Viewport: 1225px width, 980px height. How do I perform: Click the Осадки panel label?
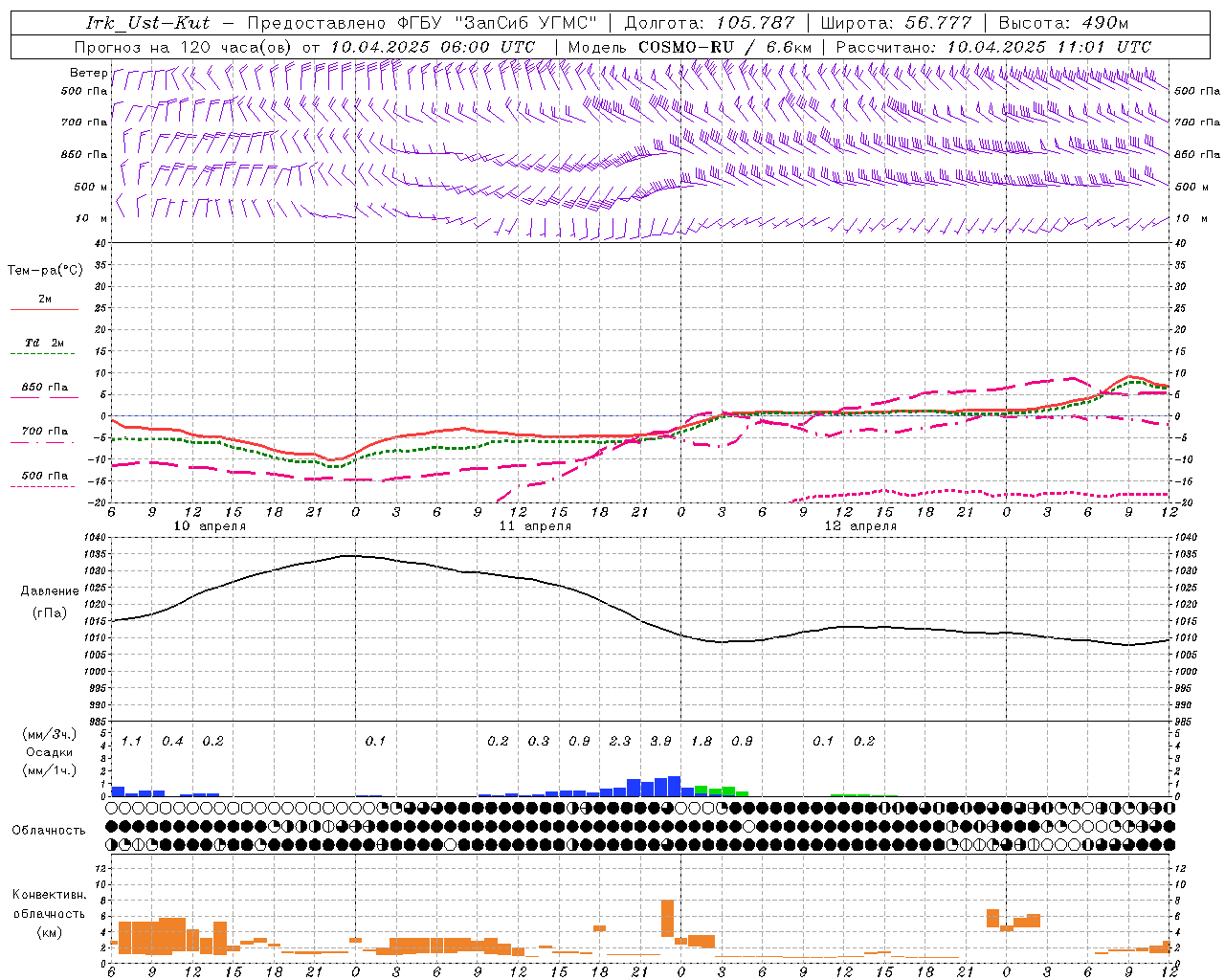coord(50,752)
